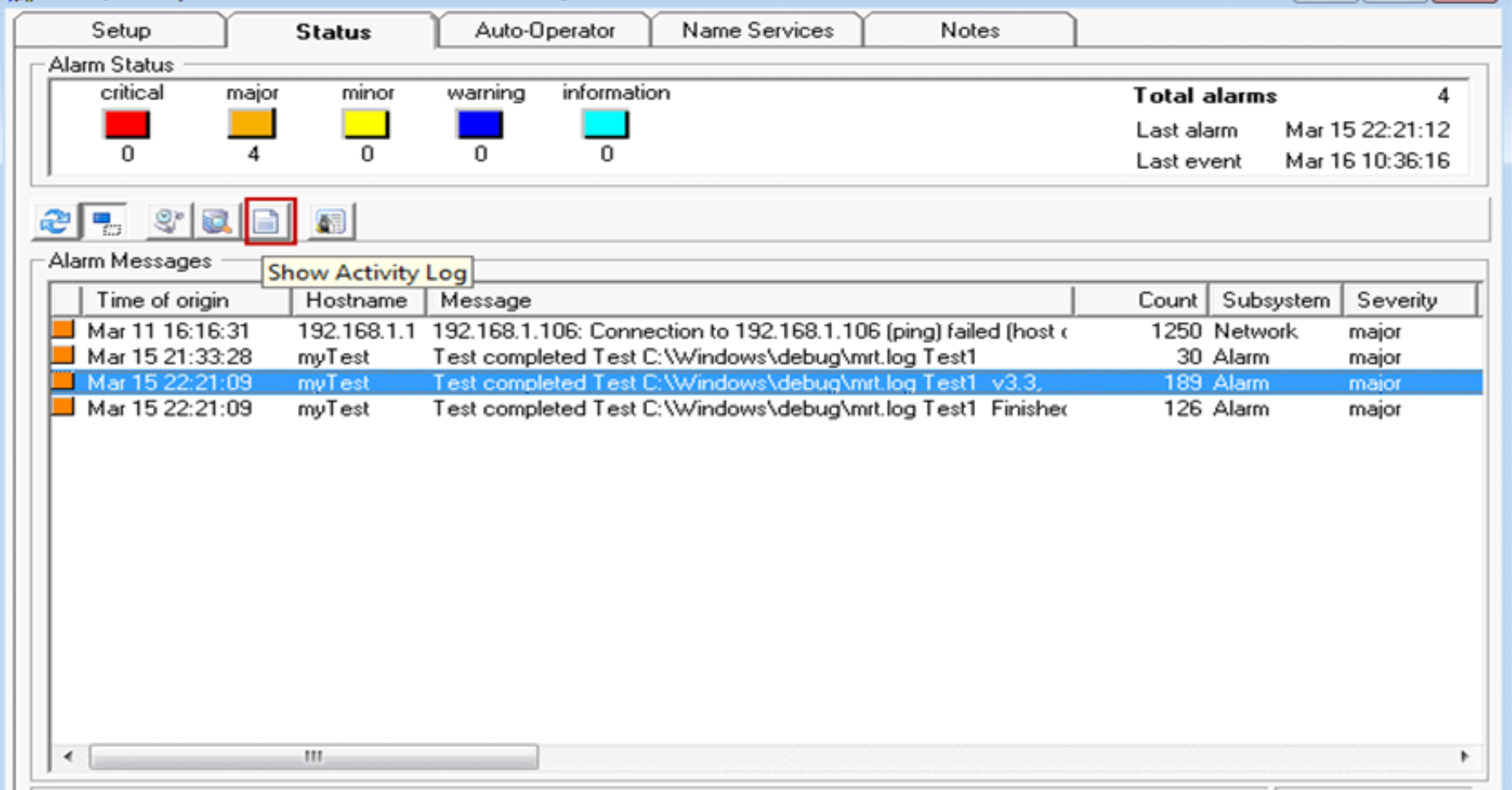Open the Notes tab
This screenshot has width=1512, height=790.
969,30
